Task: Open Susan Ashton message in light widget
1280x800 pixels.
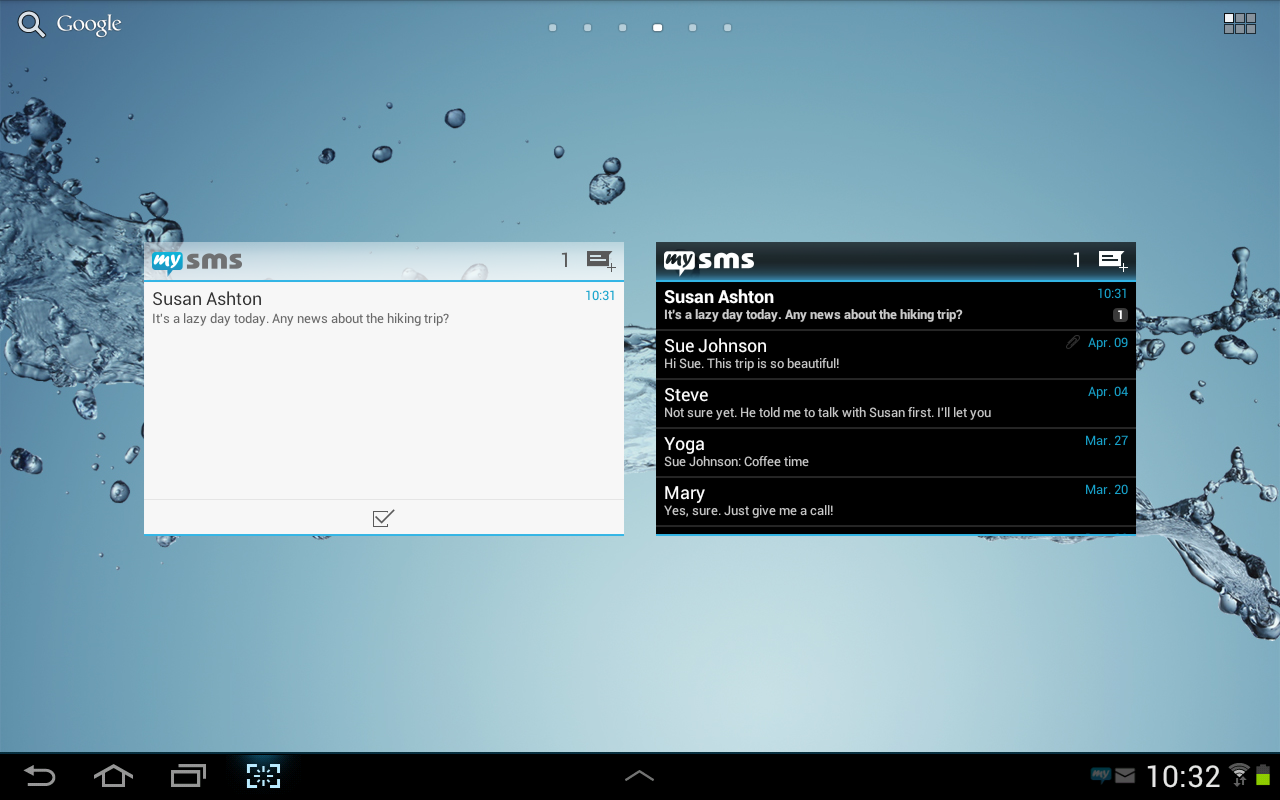Action: tap(383, 308)
